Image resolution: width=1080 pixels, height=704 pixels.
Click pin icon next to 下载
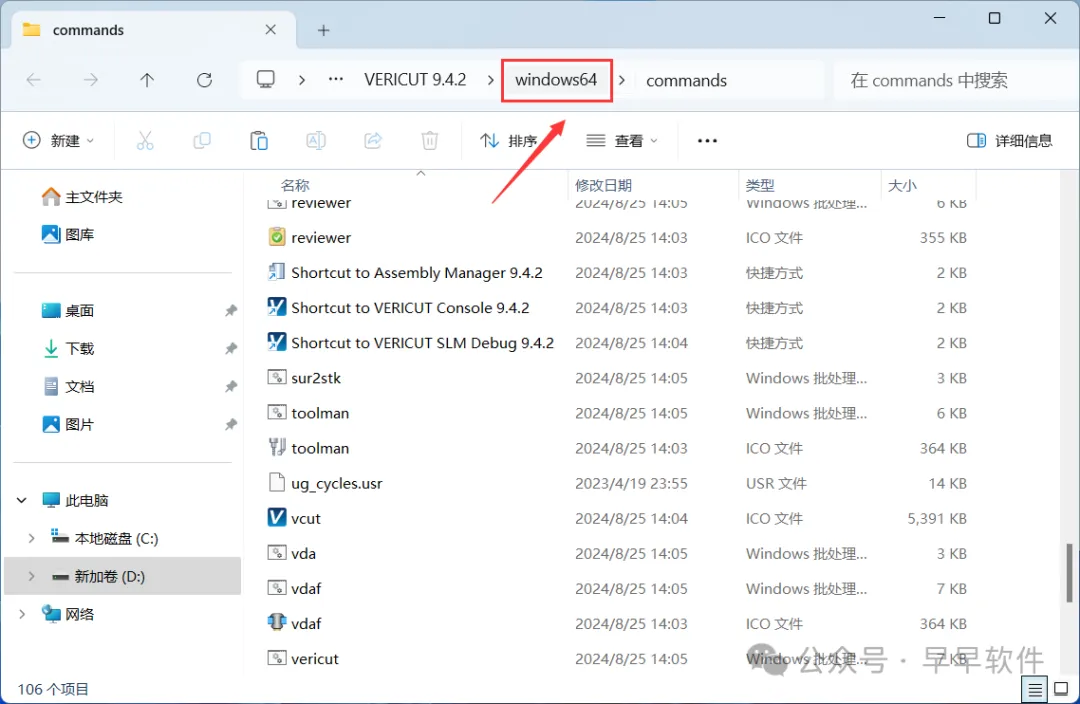(231, 349)
